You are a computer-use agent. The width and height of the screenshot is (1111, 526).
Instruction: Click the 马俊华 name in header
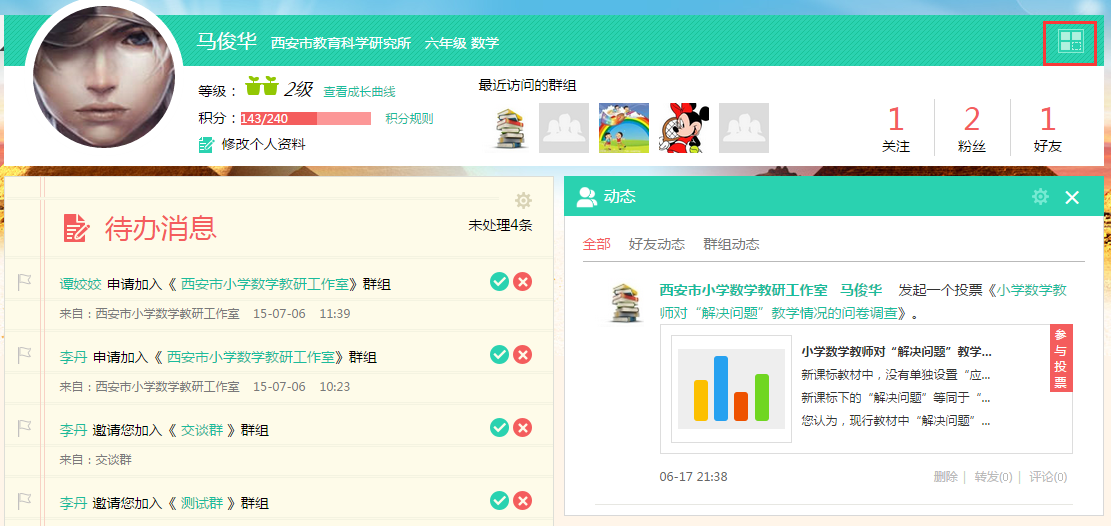[x=226, y=42]
